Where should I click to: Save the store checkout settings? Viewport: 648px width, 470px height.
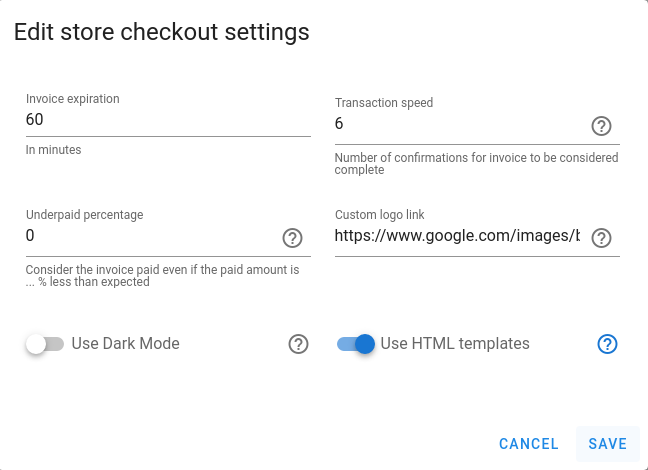608,444
